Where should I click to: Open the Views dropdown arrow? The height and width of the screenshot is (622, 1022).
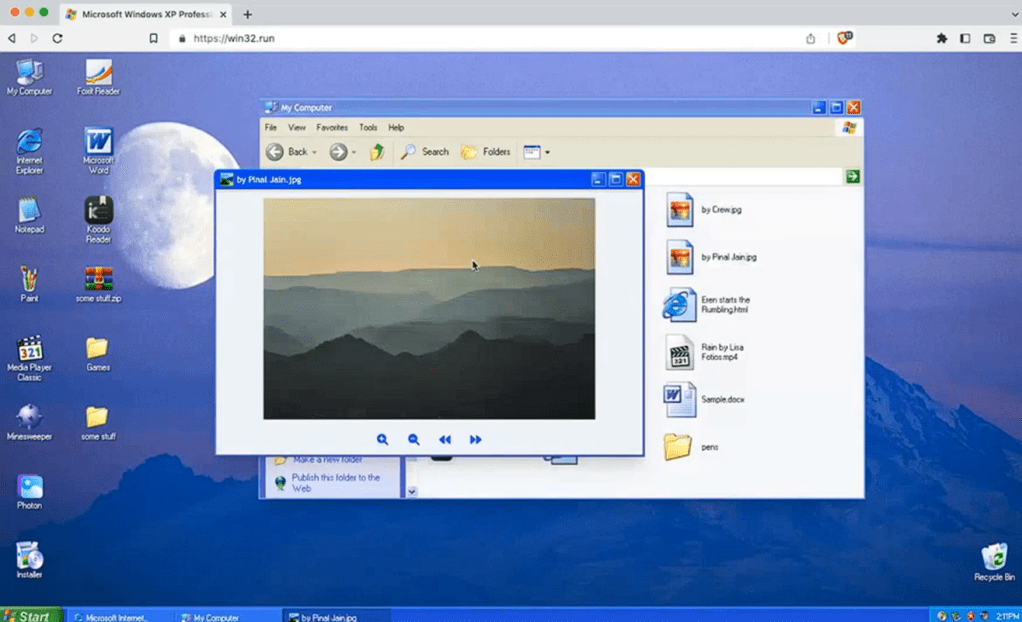(x=546, y=151)
